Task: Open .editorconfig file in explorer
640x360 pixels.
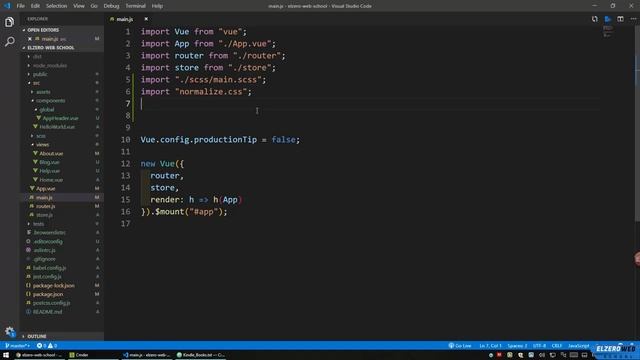Action: point(48,242)
